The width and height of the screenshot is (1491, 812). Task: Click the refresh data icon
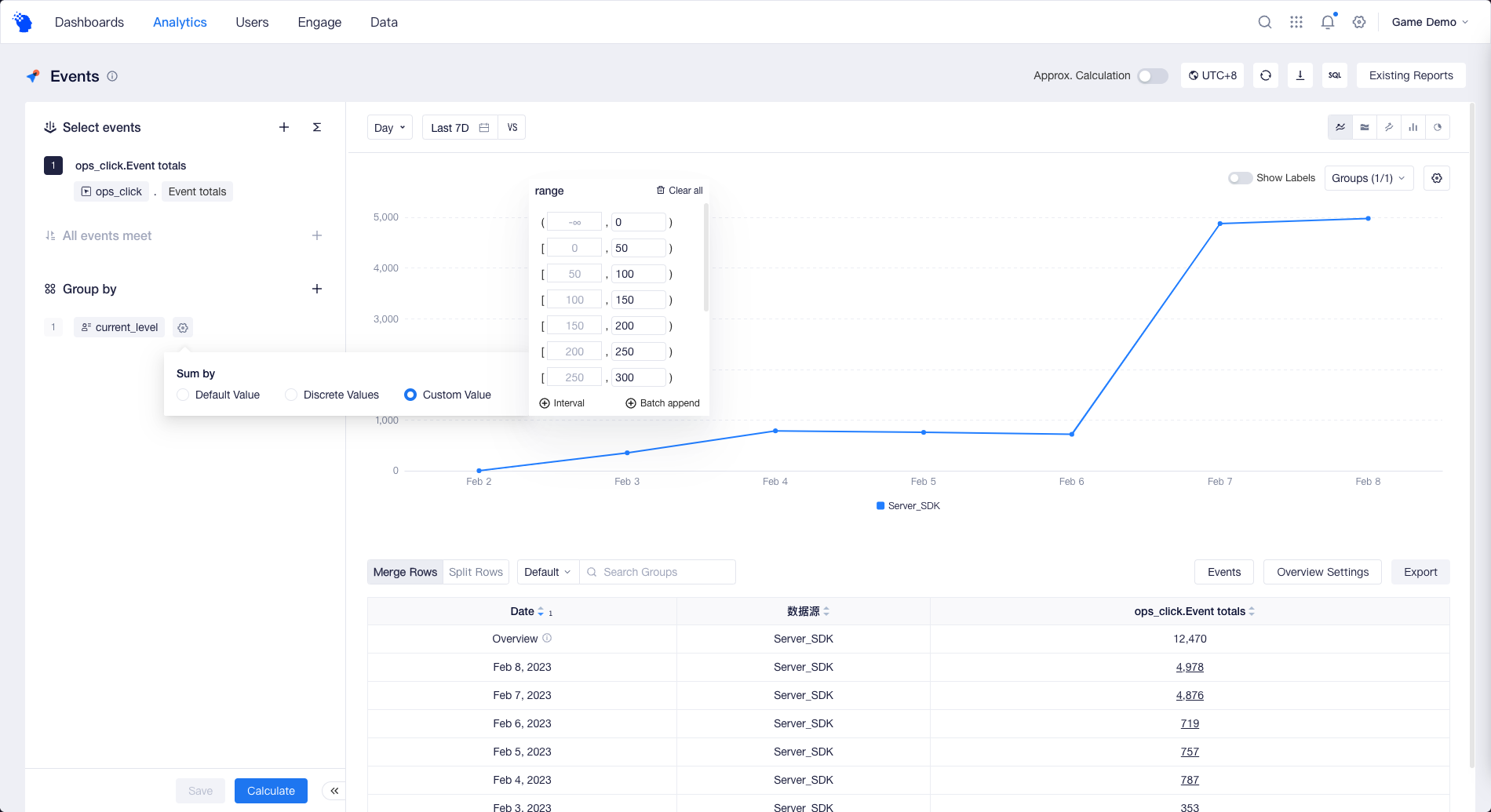tap(1266, 75)
